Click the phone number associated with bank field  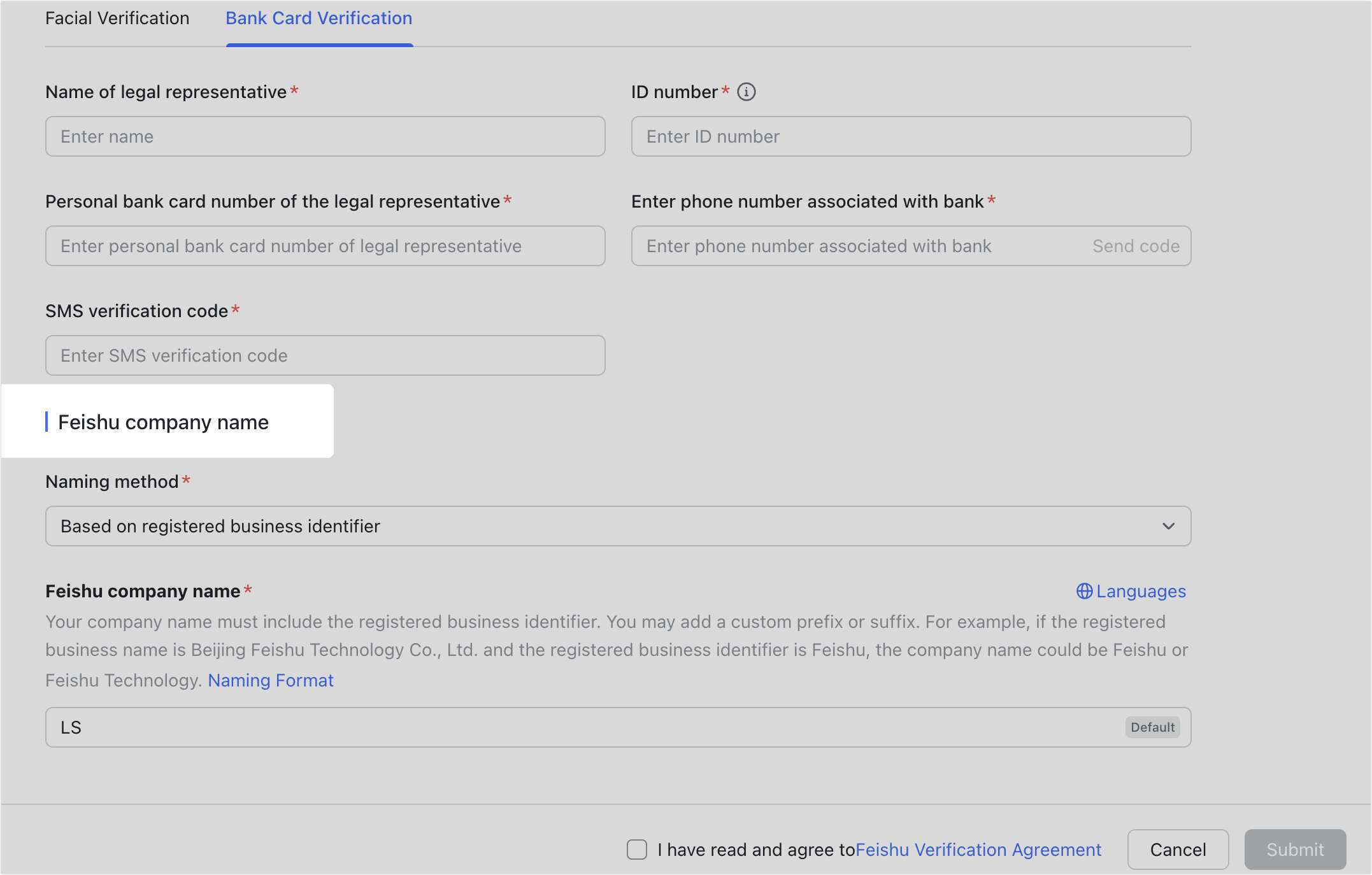coord(828,246)
